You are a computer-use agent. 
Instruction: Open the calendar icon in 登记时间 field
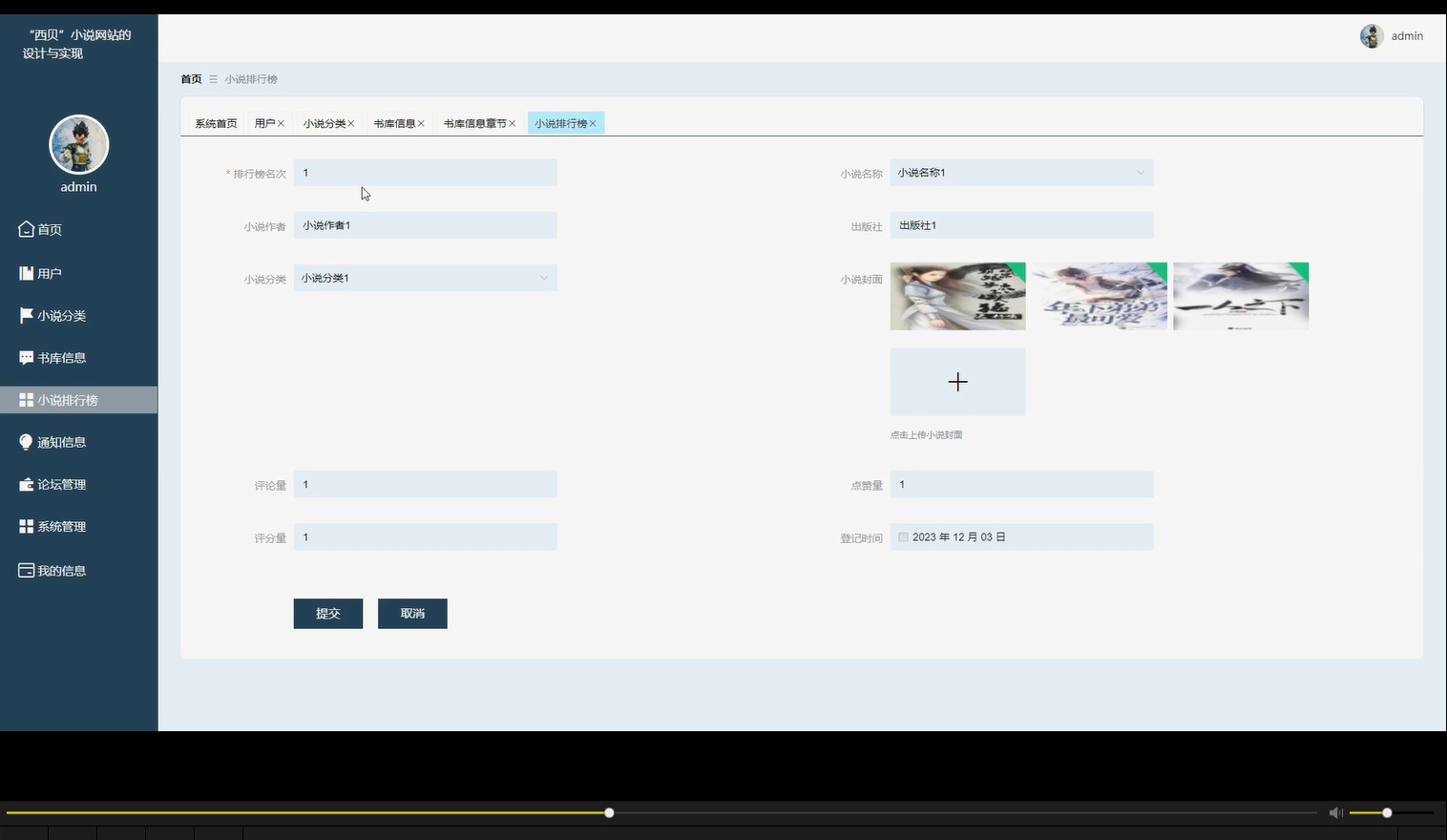[903, 537]
